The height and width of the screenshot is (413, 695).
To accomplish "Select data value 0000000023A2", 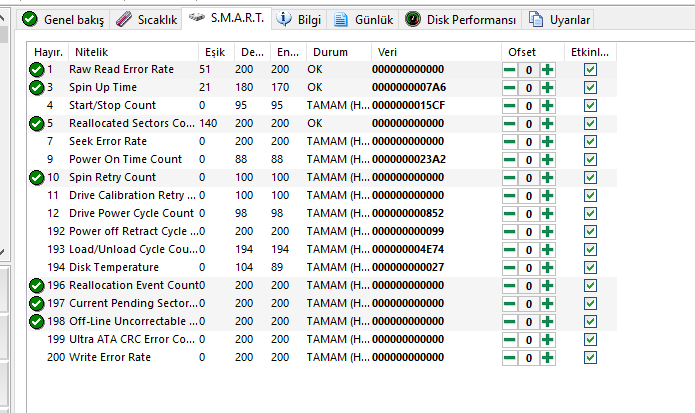I will click(x=409, y=160).
